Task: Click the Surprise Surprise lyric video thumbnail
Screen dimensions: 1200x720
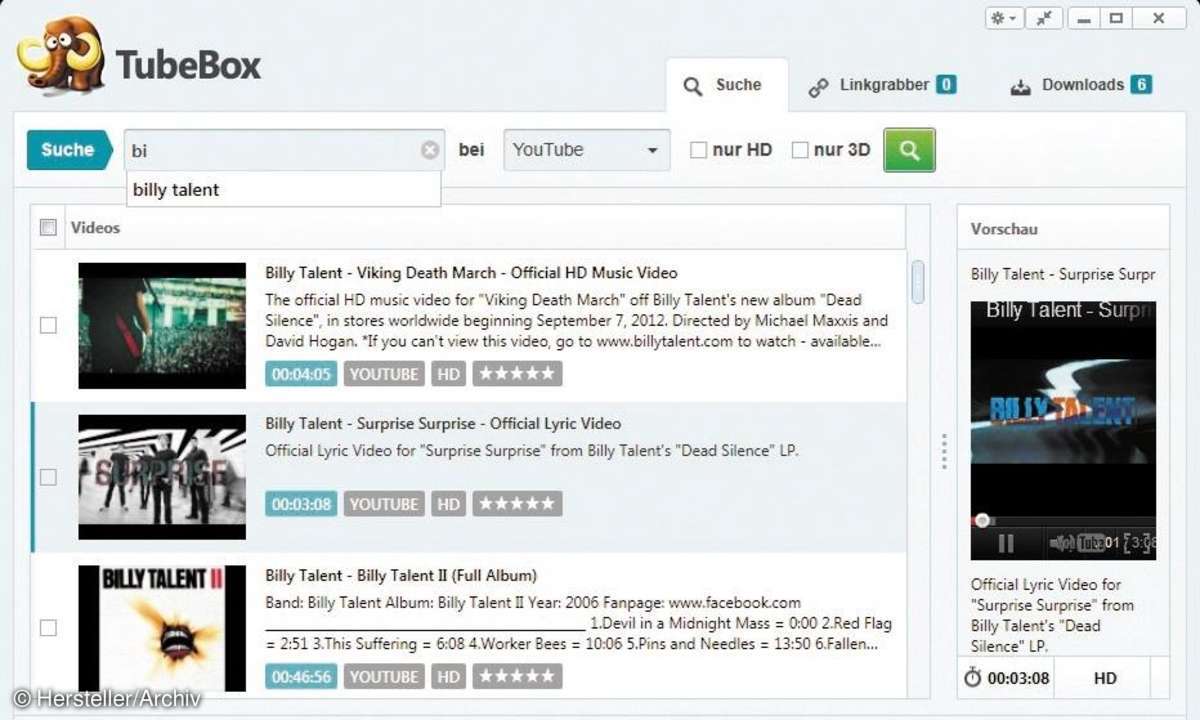Action: [x=162, y=477]
